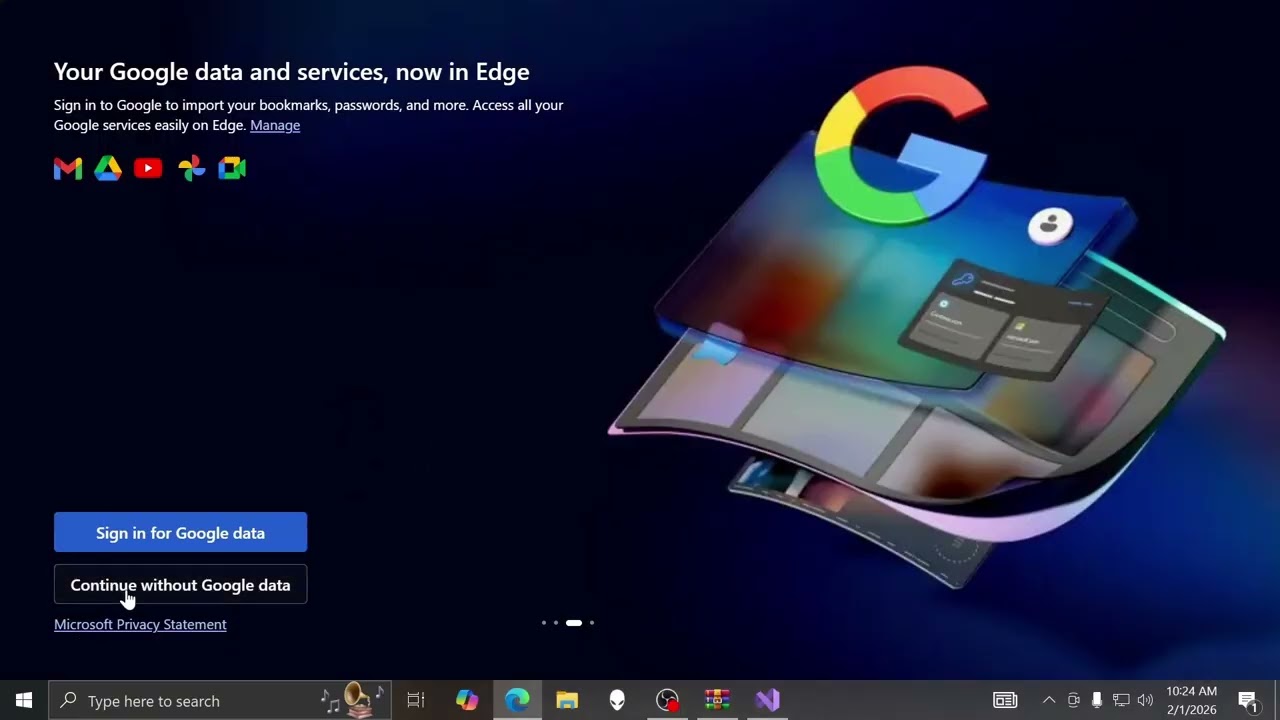This screenshot has height=720, width=1280.
Task: Open File Explorer from the taskbar
Action: tap(567, 701)
